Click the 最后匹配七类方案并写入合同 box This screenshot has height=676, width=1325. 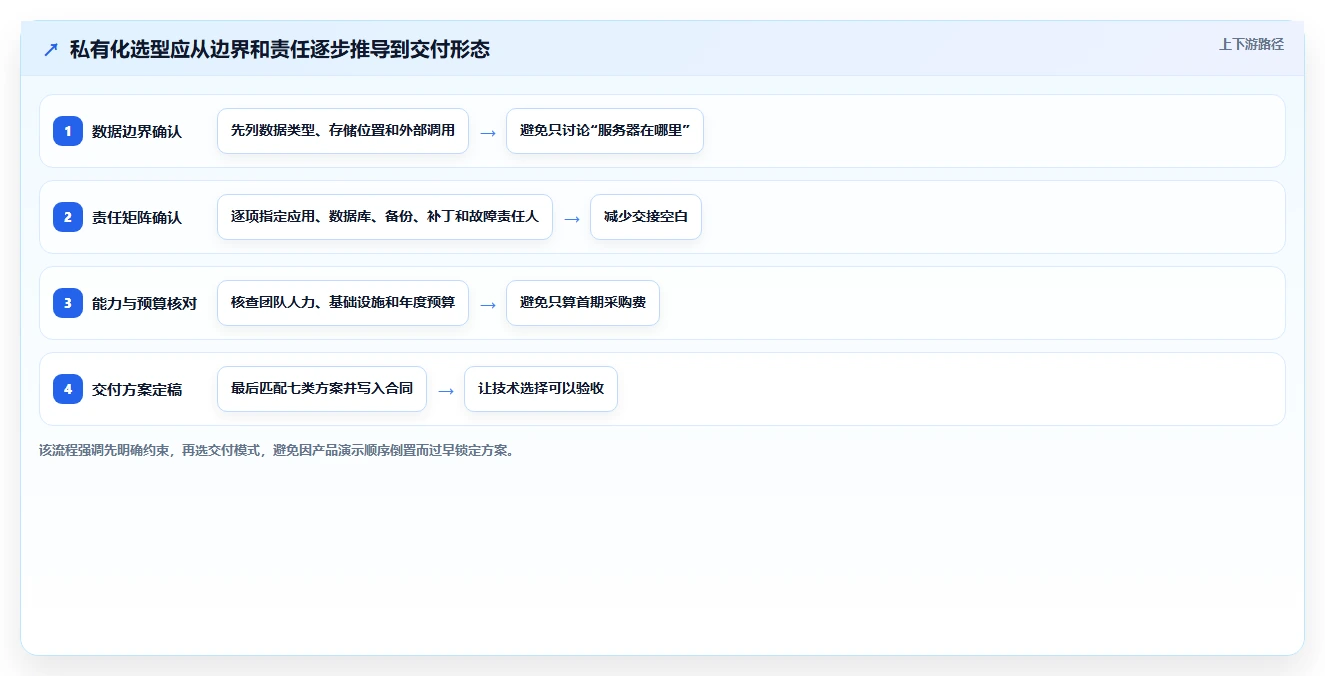322,389
